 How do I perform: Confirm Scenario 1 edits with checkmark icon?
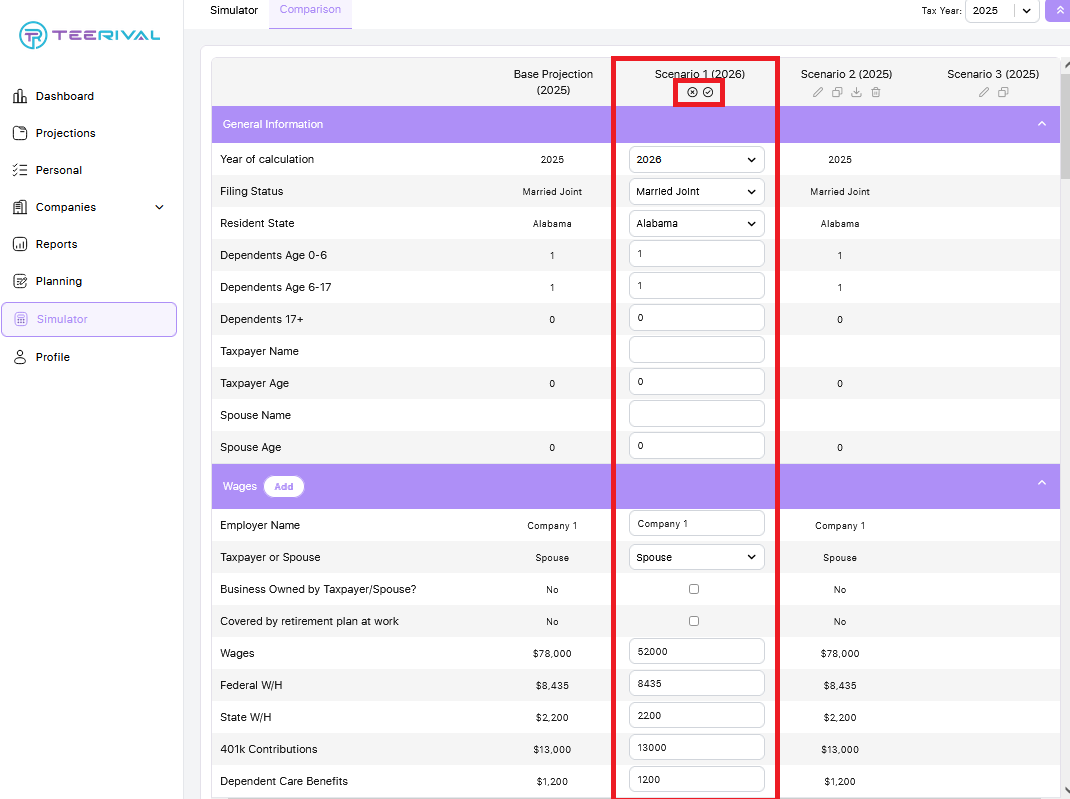(x=708, y=92)
